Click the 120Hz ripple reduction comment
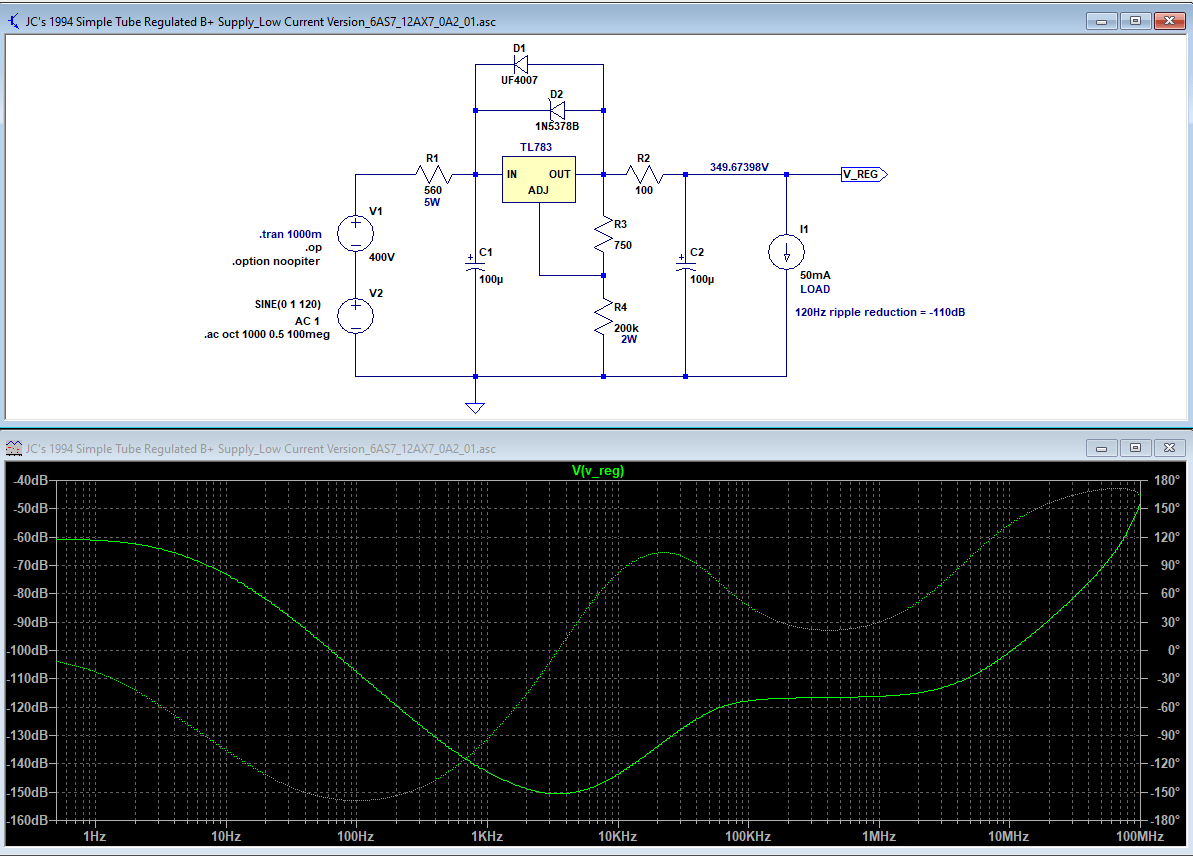This screenshot has height=856, width=1193. point(880,312)
